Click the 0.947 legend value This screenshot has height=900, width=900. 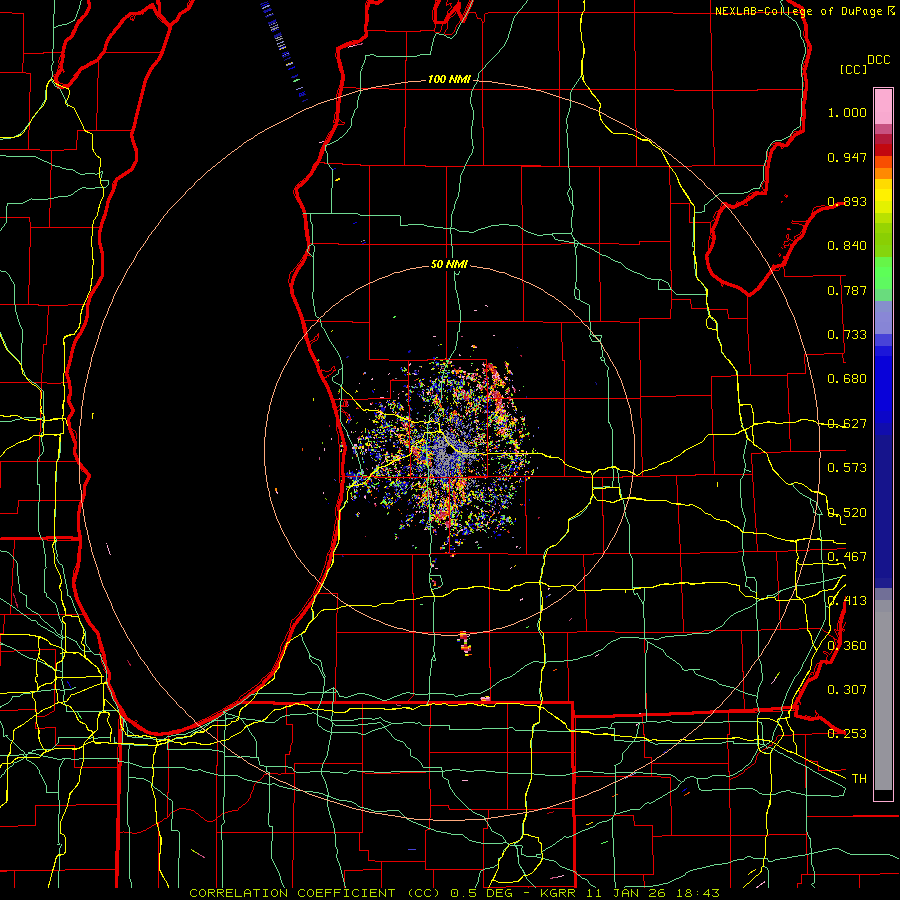click(x=847, y=157)
